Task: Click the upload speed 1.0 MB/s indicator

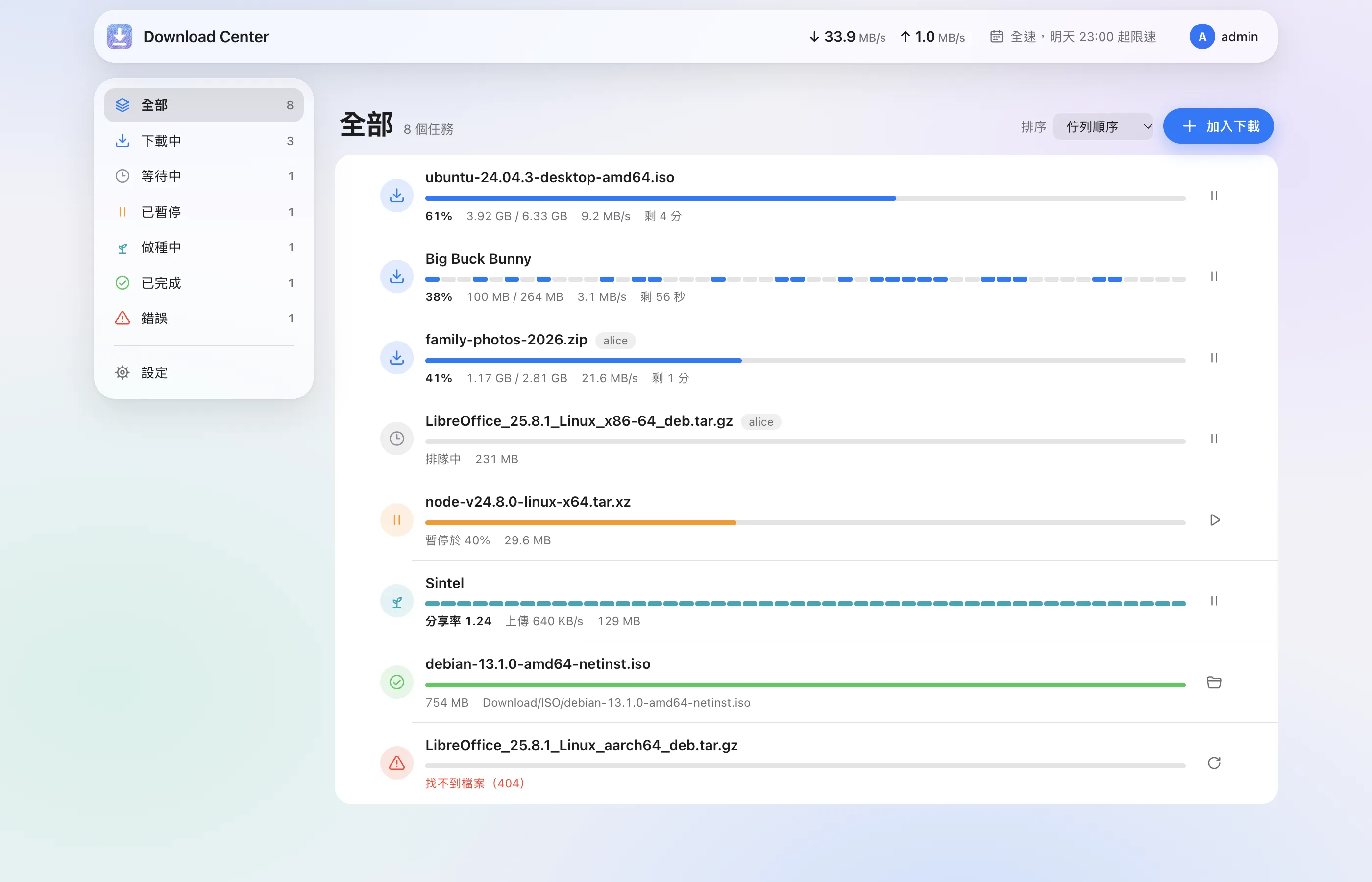Action: (x=932, y=37)
